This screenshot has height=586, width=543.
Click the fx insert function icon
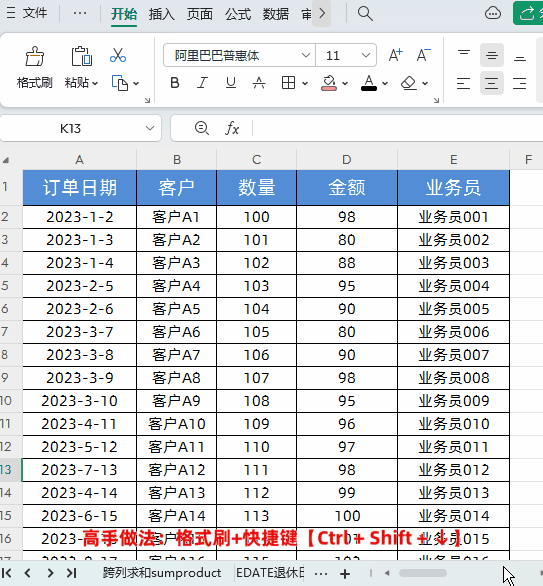(232, 129)
